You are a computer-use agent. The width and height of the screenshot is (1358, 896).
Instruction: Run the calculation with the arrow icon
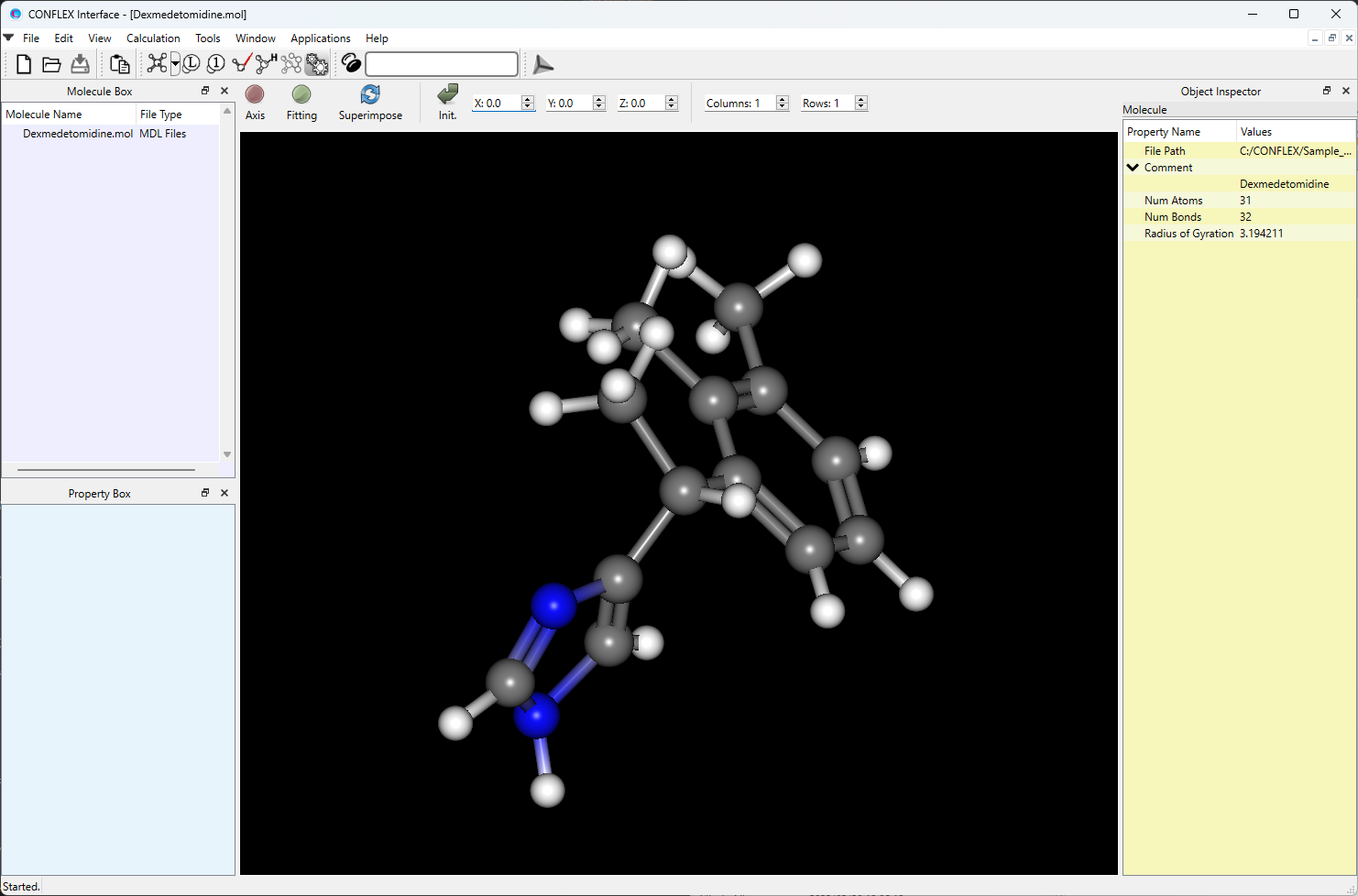coord(542,64)
